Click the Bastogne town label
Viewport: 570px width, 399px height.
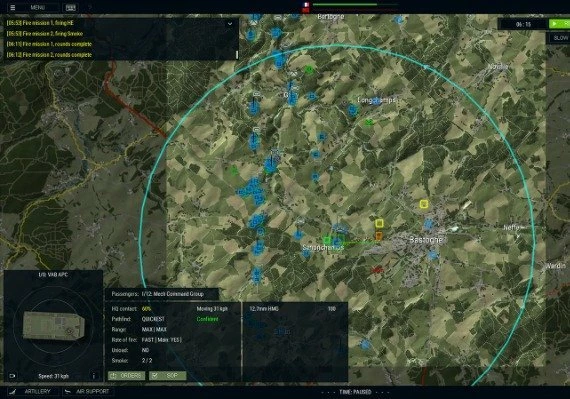(x=426, y=240)
